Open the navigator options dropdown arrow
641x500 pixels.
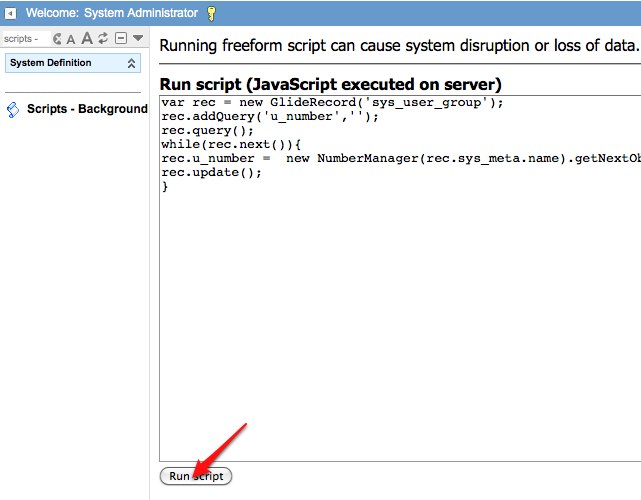tap(137, 39)
